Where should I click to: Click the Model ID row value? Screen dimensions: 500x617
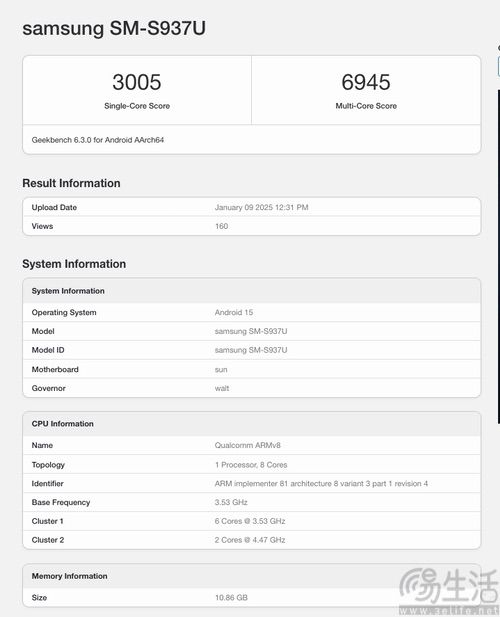(x=251, y=350)
